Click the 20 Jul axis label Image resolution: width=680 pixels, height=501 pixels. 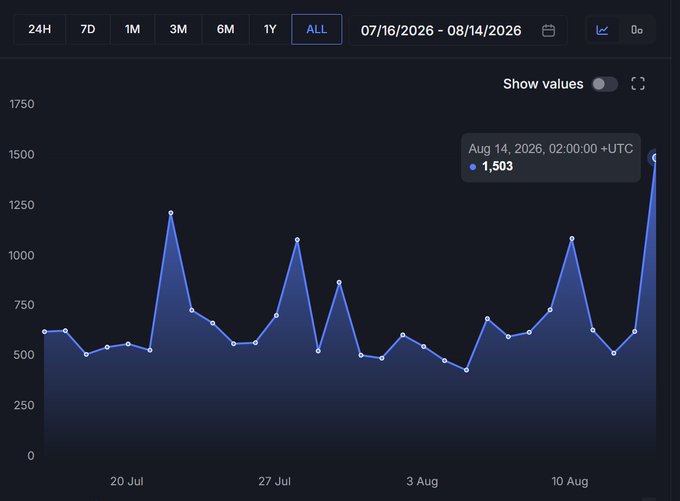pyautogui.click(x=127, y=481)
